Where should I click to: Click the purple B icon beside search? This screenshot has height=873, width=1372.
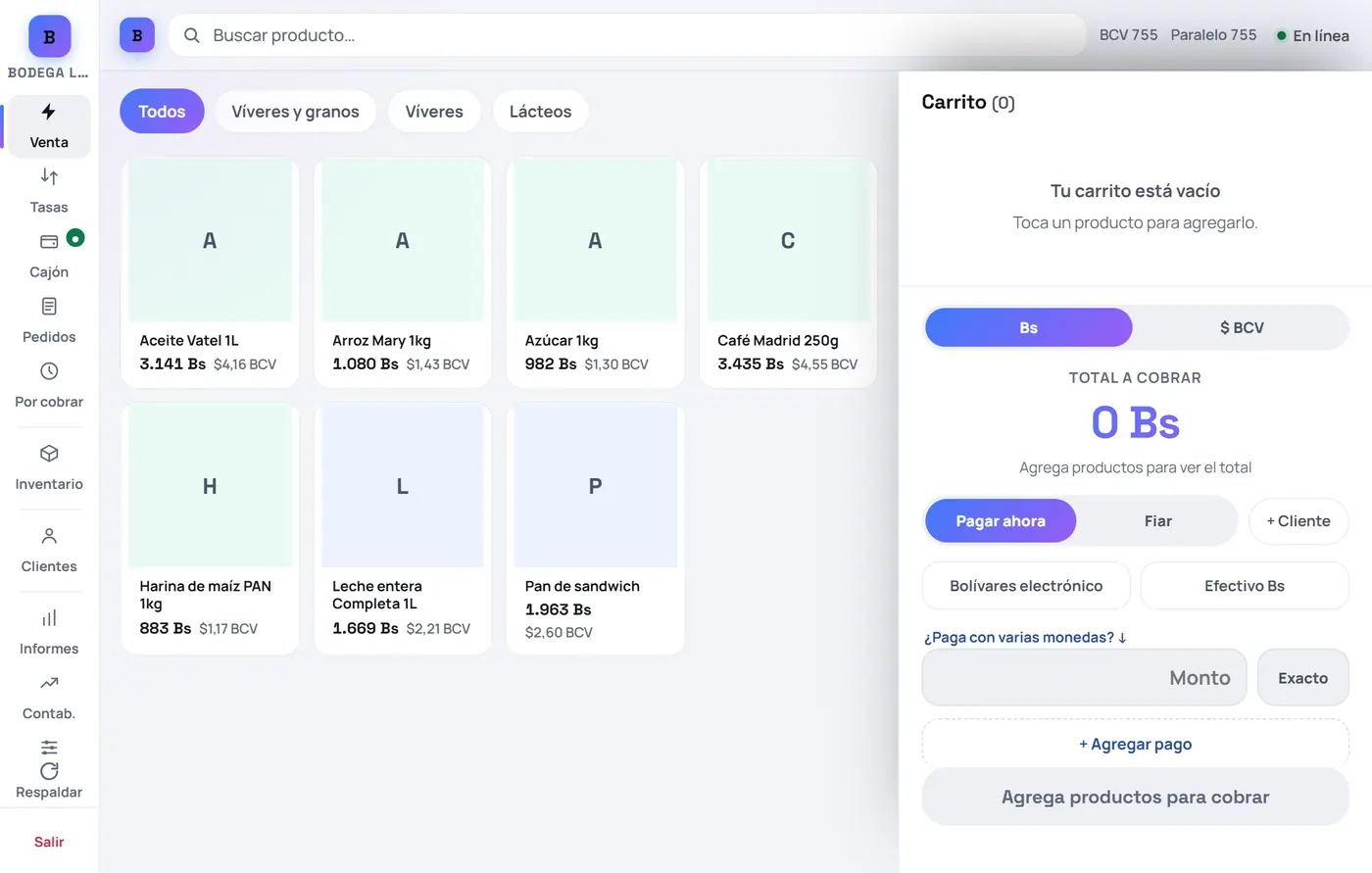tap(137, 35)
